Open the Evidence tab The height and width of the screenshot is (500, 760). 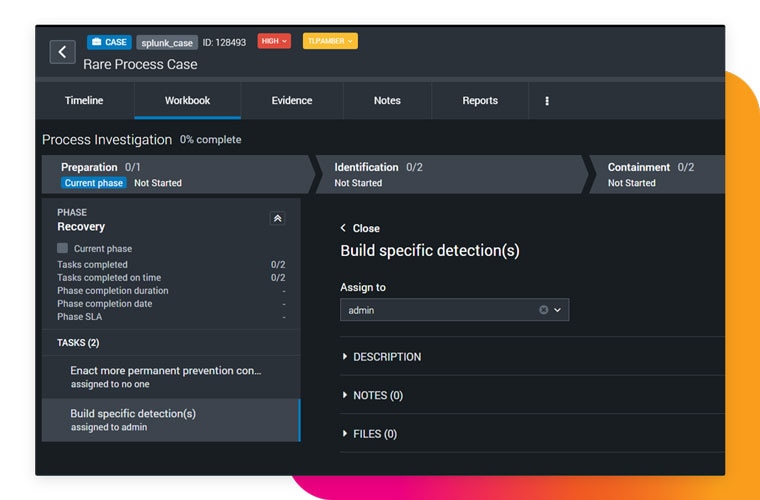tap(292, 101)
